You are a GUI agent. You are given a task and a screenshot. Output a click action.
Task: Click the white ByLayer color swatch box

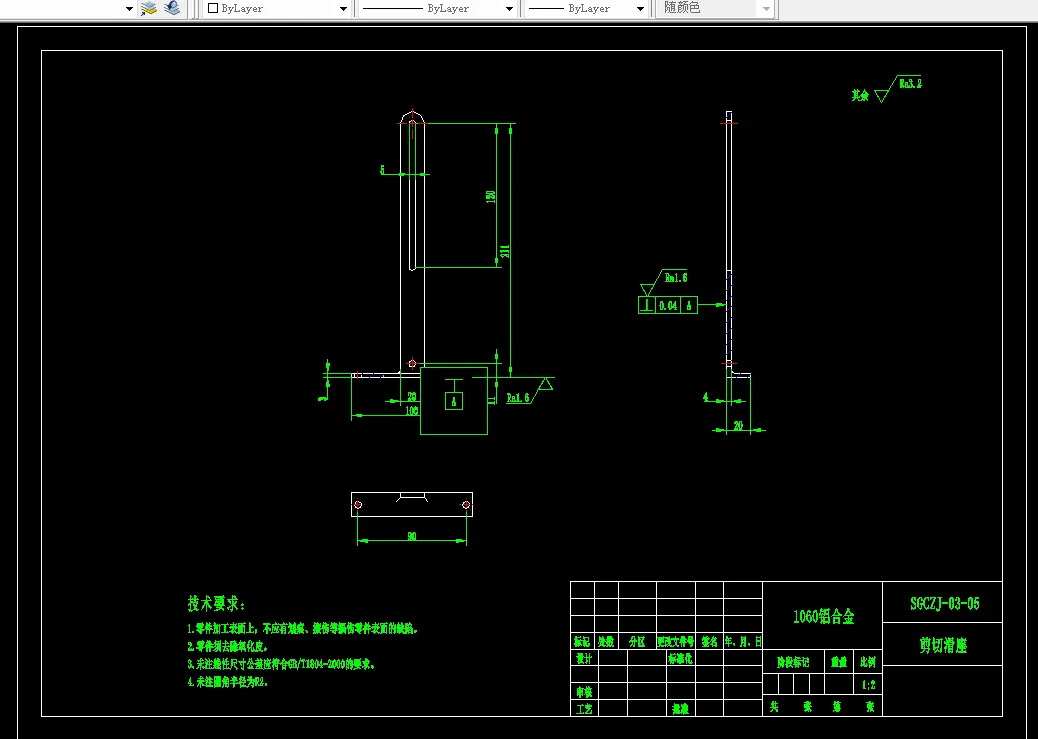pyautogui.click(x=212, y=9)
